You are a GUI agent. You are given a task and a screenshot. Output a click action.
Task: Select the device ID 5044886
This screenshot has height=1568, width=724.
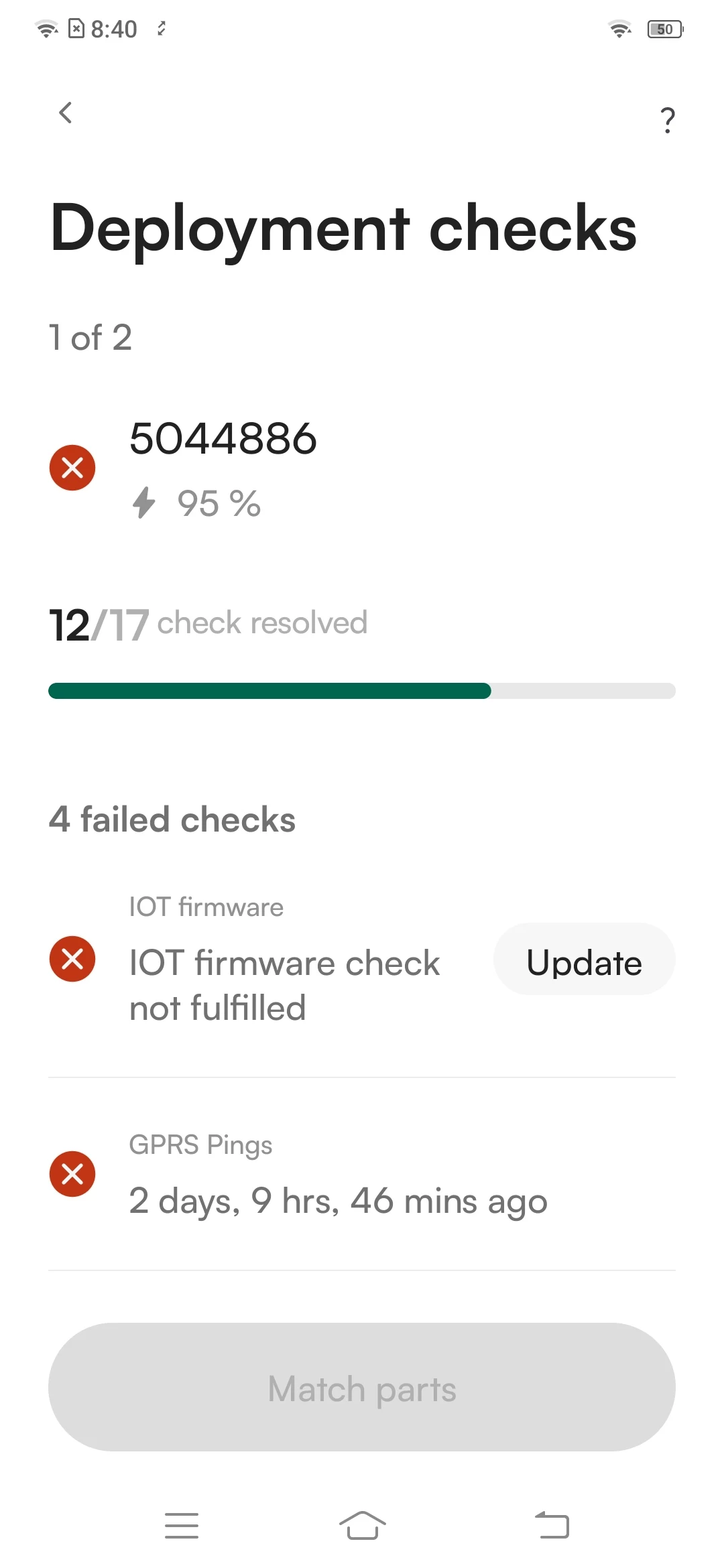(x=223, y=439)
